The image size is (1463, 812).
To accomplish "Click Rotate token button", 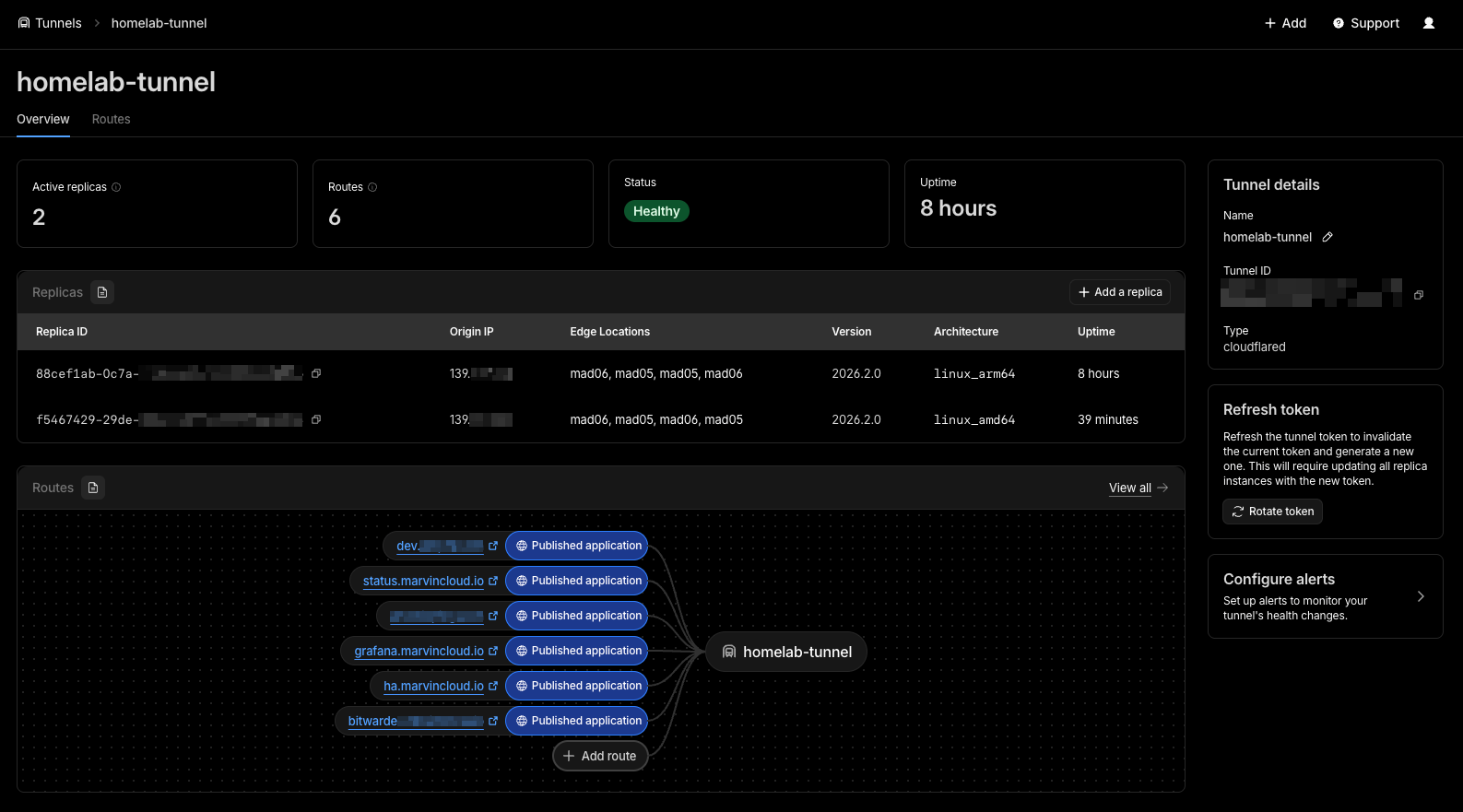I will 1272,512.
